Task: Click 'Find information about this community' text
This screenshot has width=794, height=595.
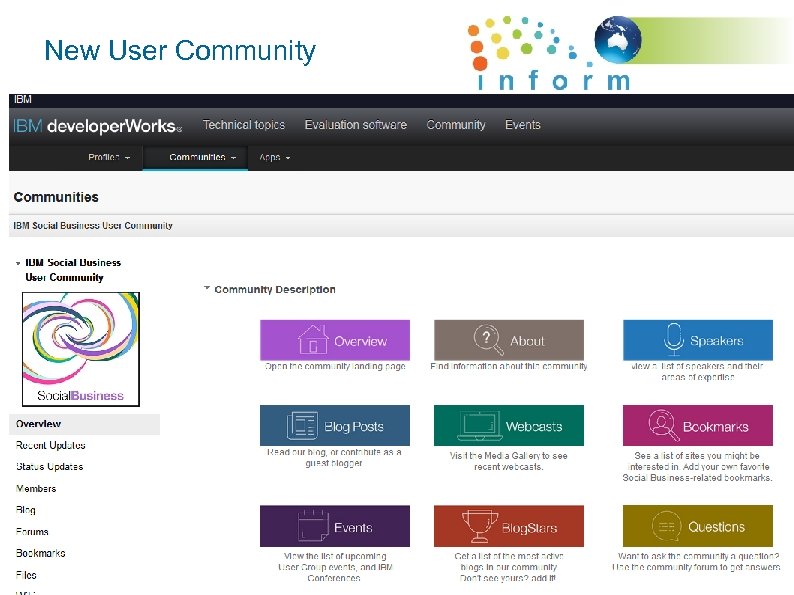Action: point(509,366)
